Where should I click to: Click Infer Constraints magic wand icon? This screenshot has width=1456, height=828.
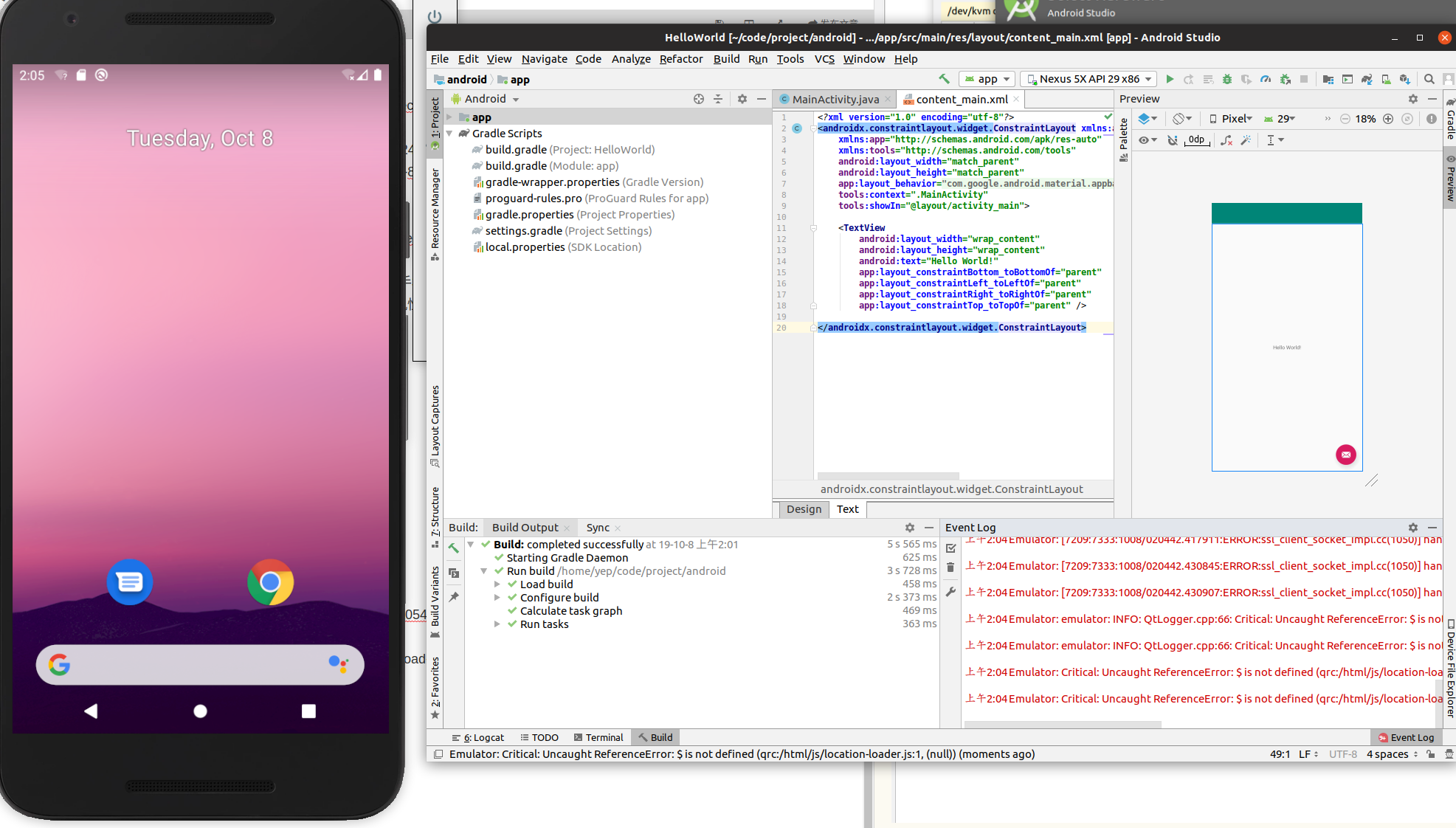click(1246, 140)
